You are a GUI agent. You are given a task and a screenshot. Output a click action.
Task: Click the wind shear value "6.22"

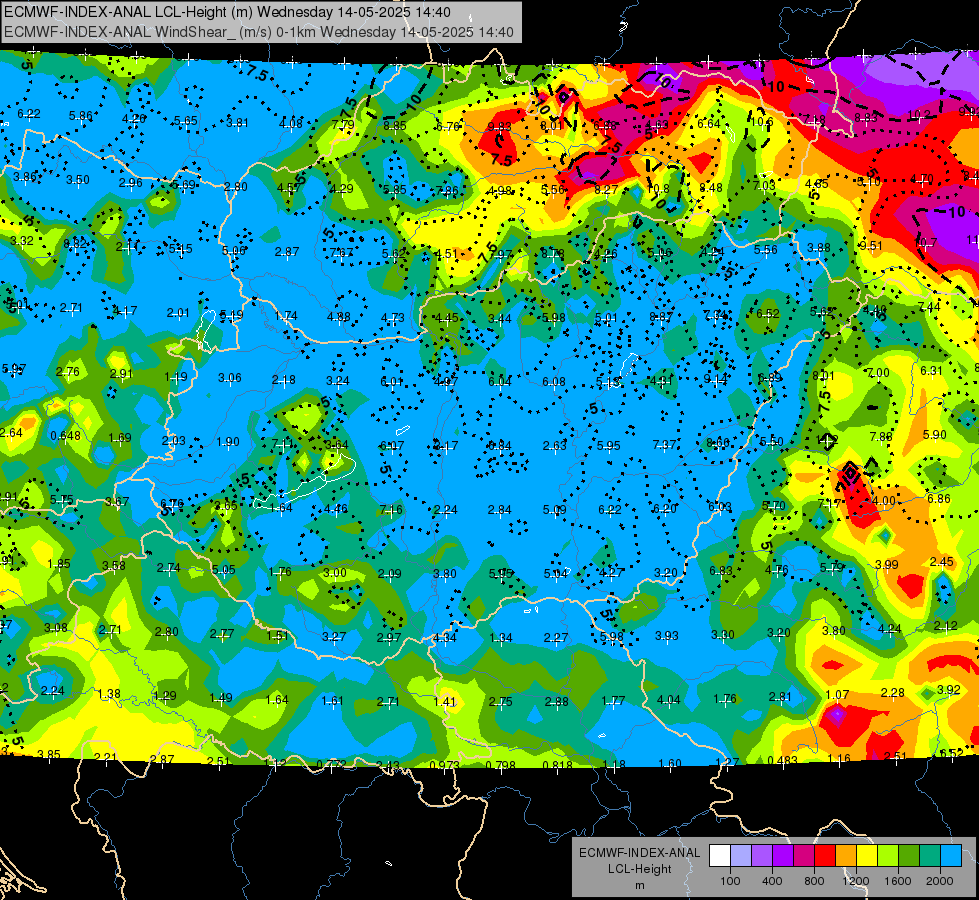click(29, 114)
